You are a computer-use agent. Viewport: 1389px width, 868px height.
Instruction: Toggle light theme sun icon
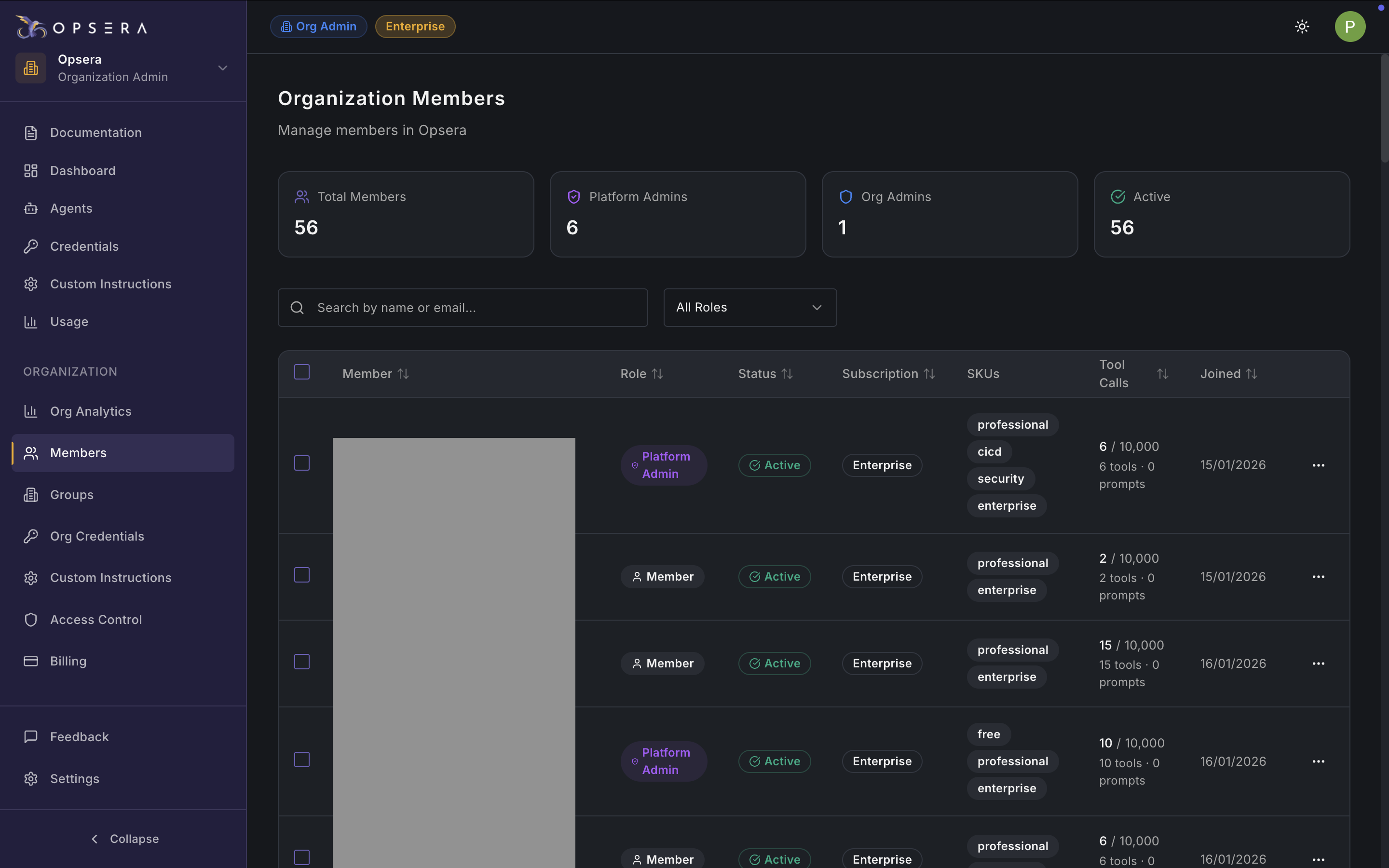click(x=1302, y=27)
